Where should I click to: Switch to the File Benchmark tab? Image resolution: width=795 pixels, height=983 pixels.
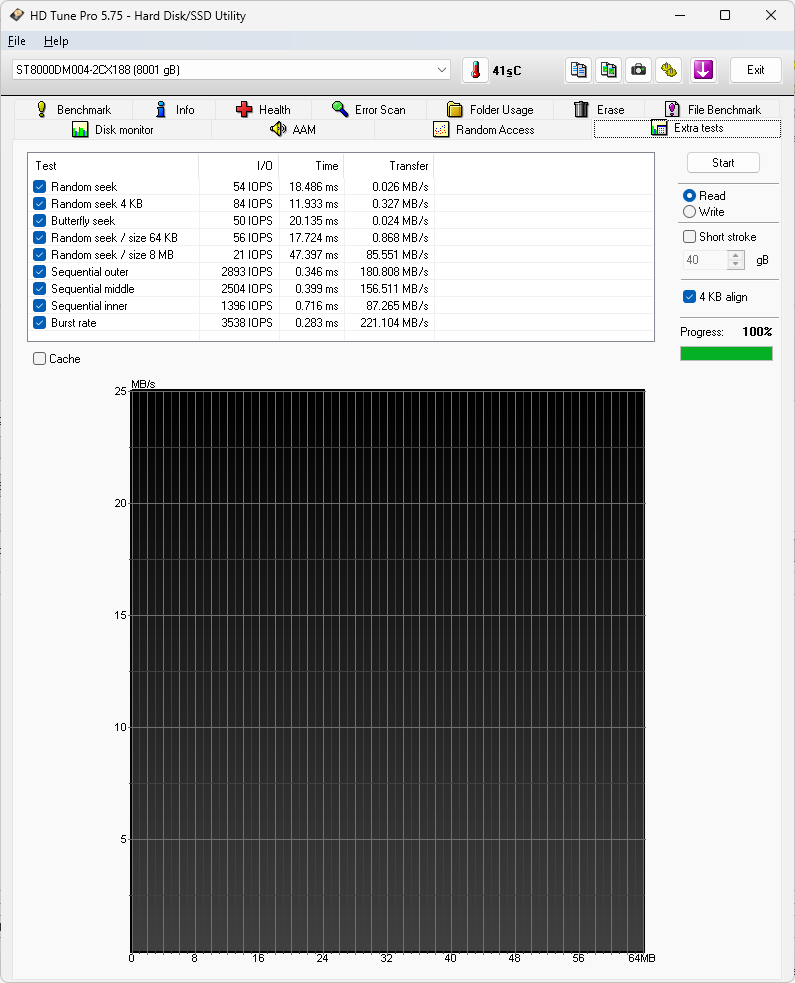pos(713,110)
